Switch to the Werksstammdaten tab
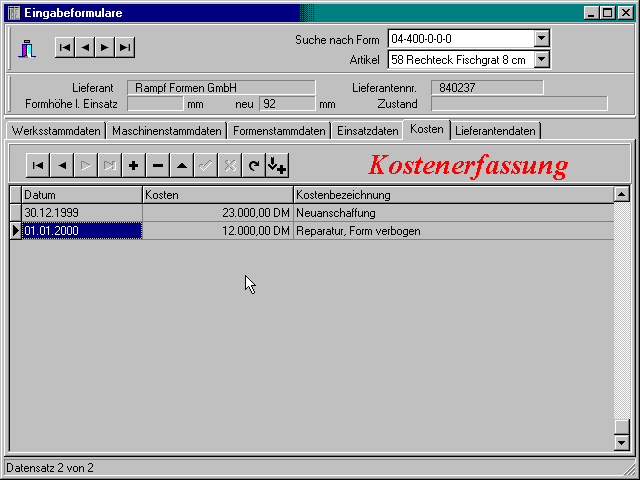The width and height of the screenshot is (640, 480). click(x=56, y=131)
